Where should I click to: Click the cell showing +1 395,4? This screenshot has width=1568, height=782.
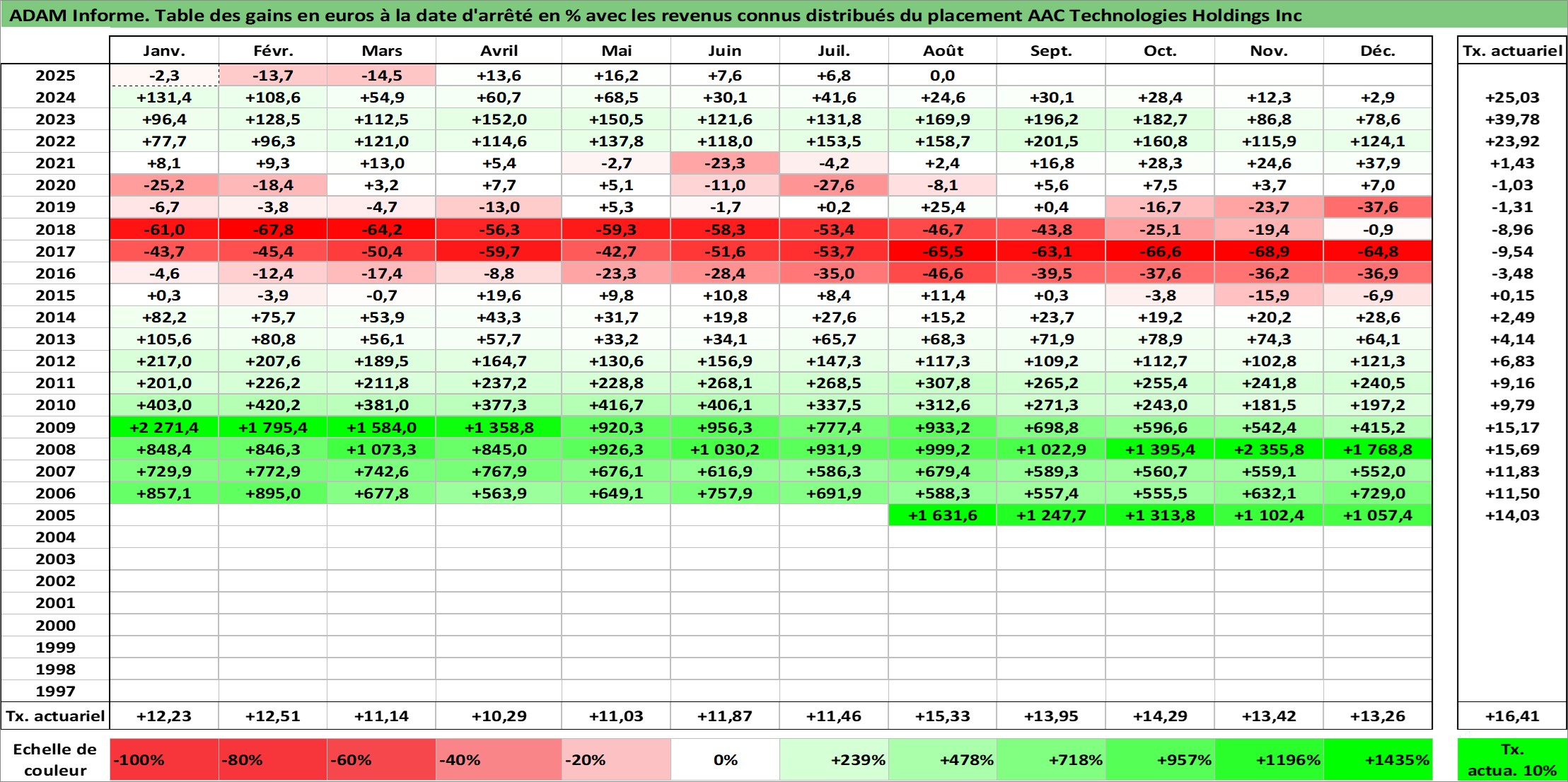click(1160, 450)
